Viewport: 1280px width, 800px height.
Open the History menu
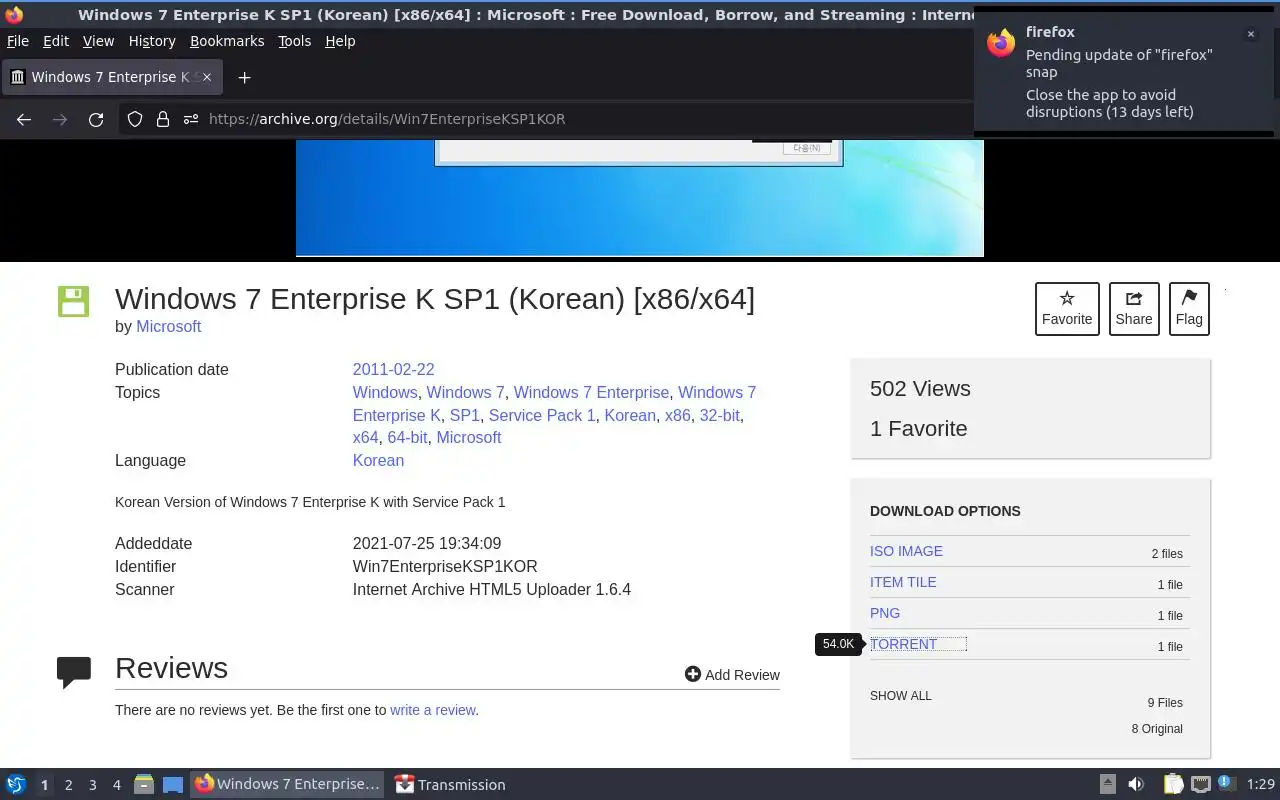152,41
